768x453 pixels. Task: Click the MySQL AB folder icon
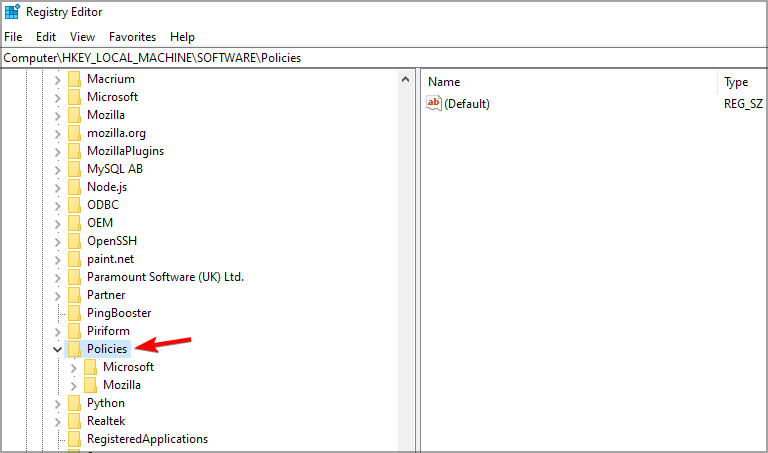pyautogui.click(x=74, y=169)
